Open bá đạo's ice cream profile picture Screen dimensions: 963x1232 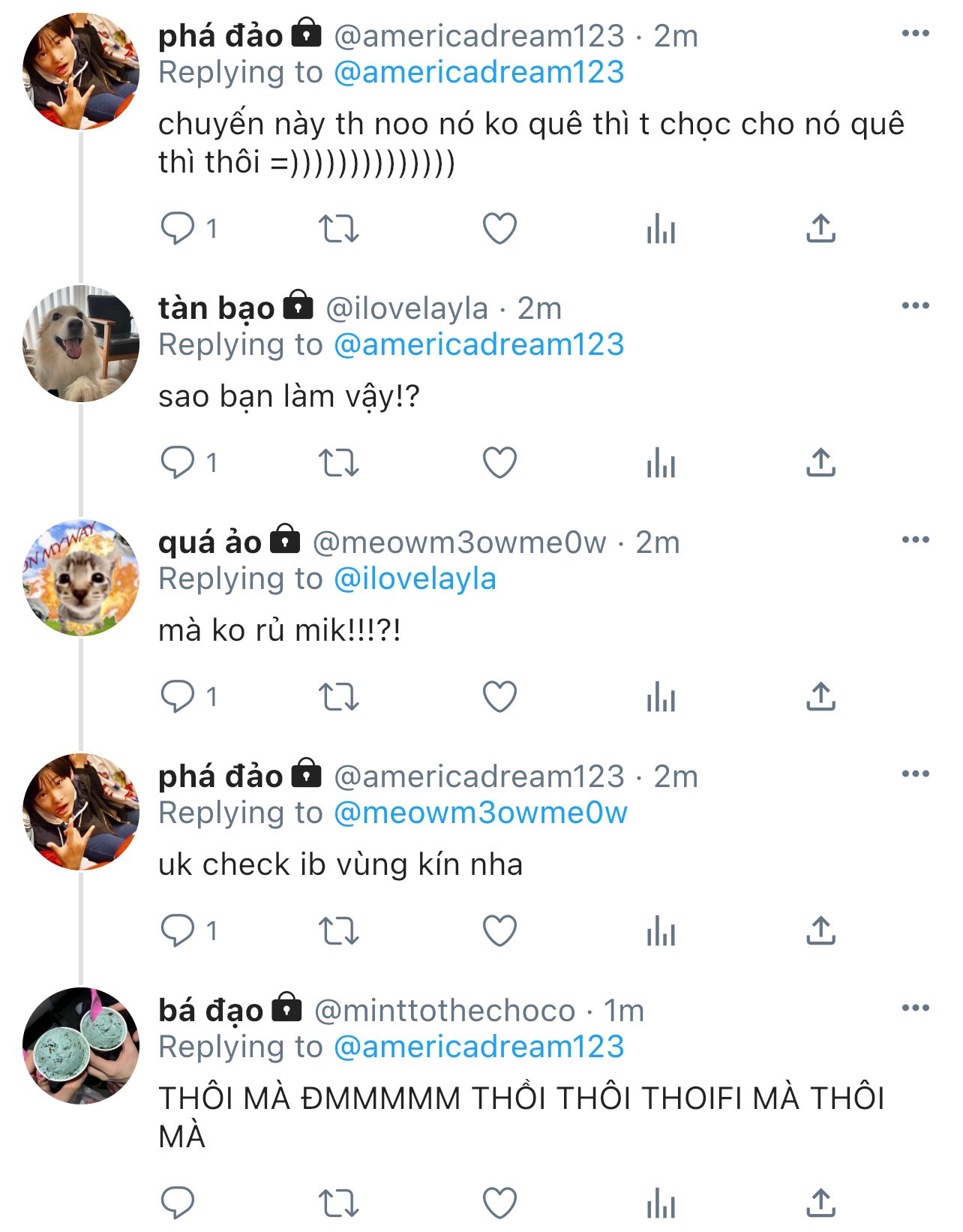[x=81, y=1046]
